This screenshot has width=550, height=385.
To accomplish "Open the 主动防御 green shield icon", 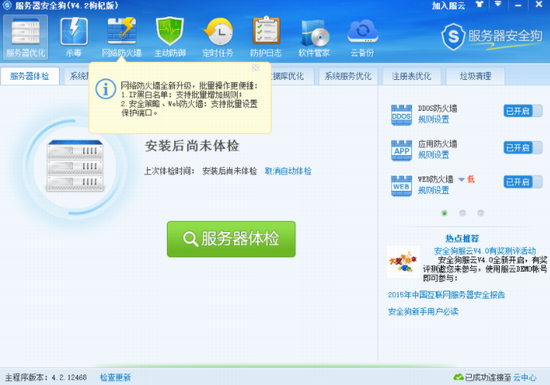I will tap(170, 37).
